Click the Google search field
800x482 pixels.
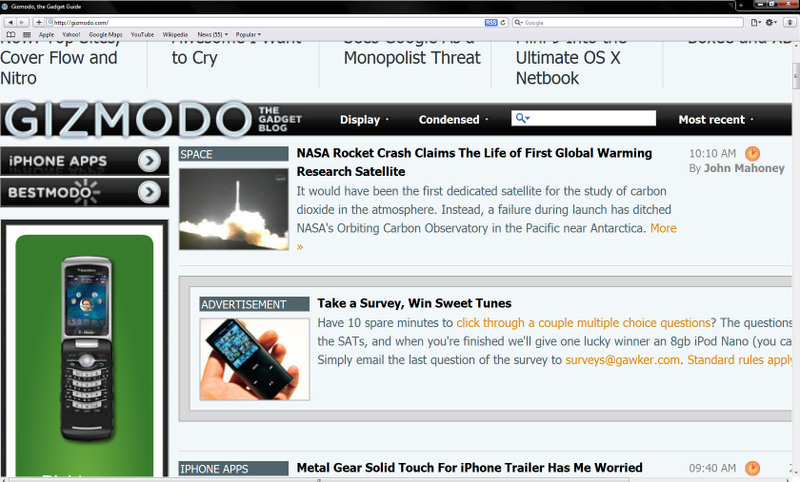628,22
